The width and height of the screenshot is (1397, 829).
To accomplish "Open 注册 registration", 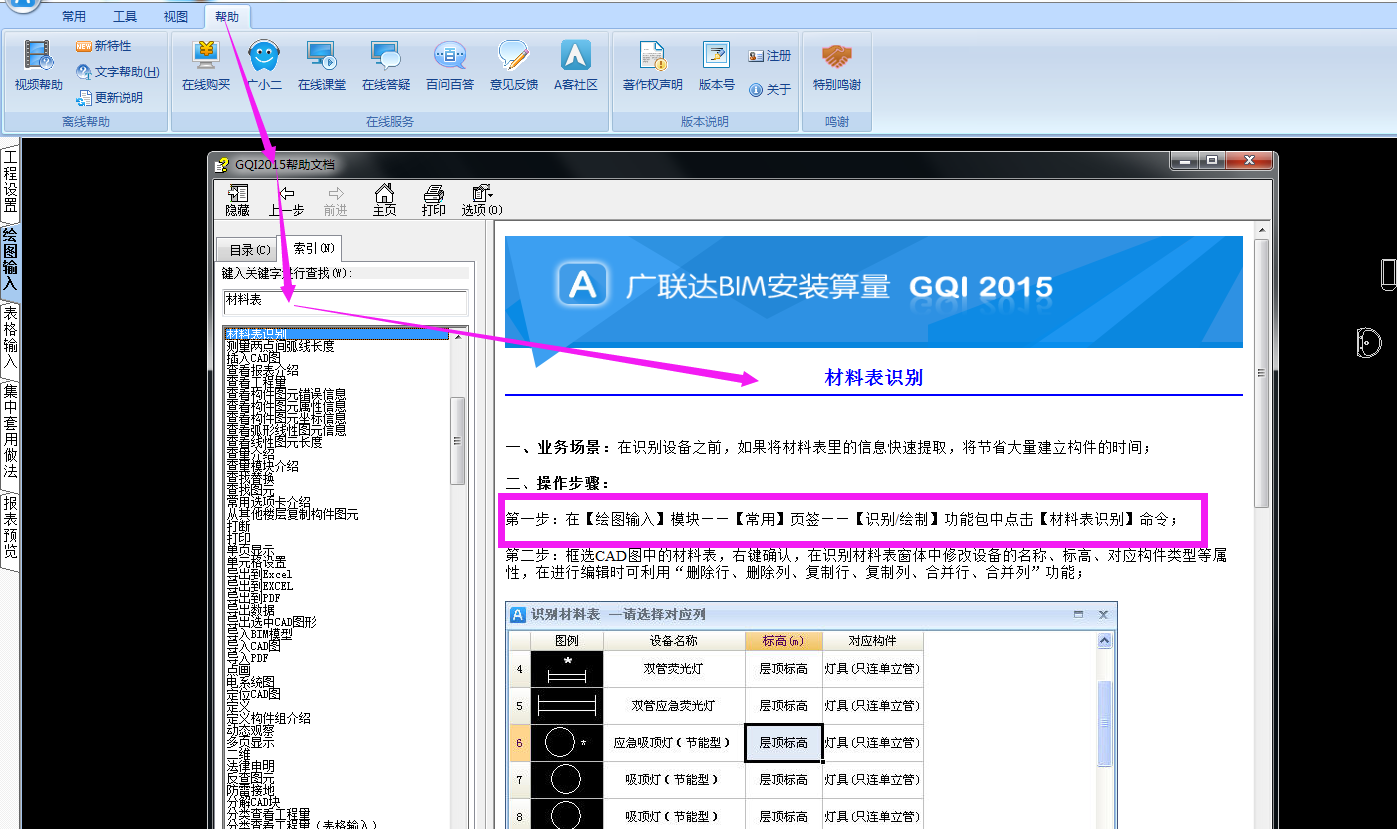I will pyautogui.click(x=770, y=56).
